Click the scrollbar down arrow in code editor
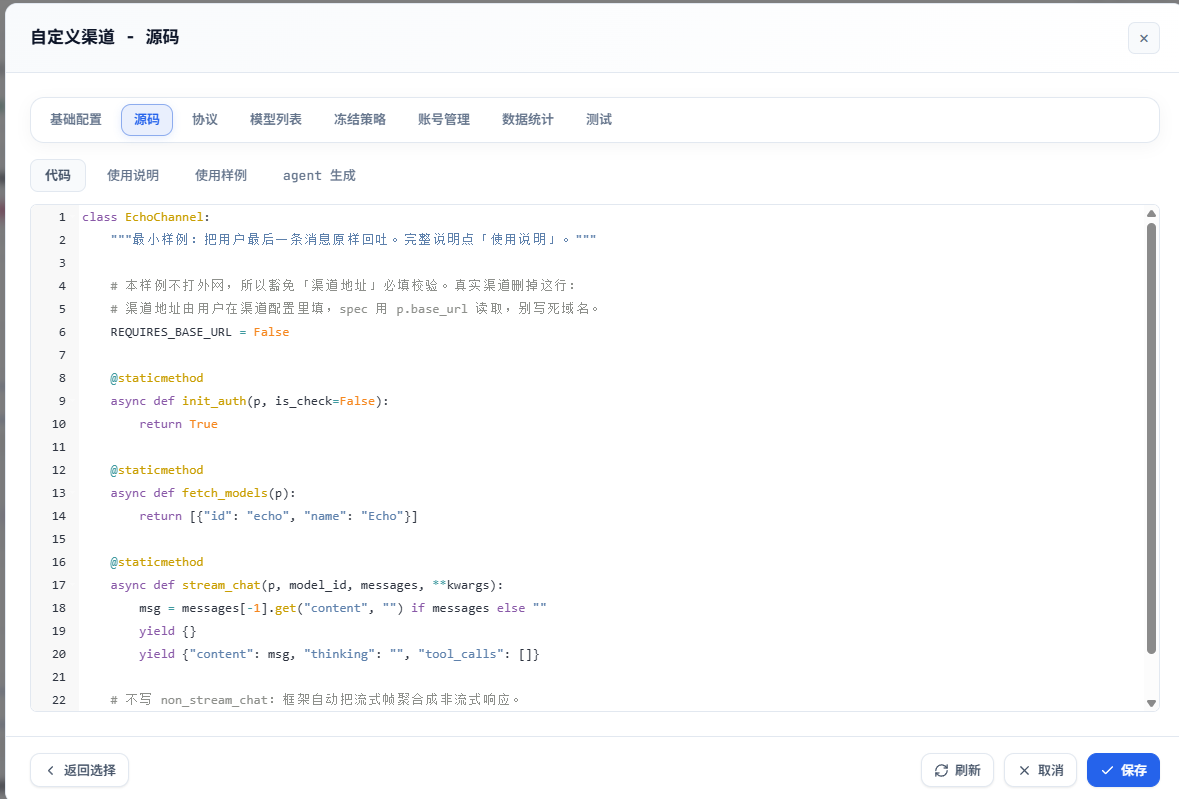The height and width of the screenshot is (799, 1179). tap(1151, 704)
